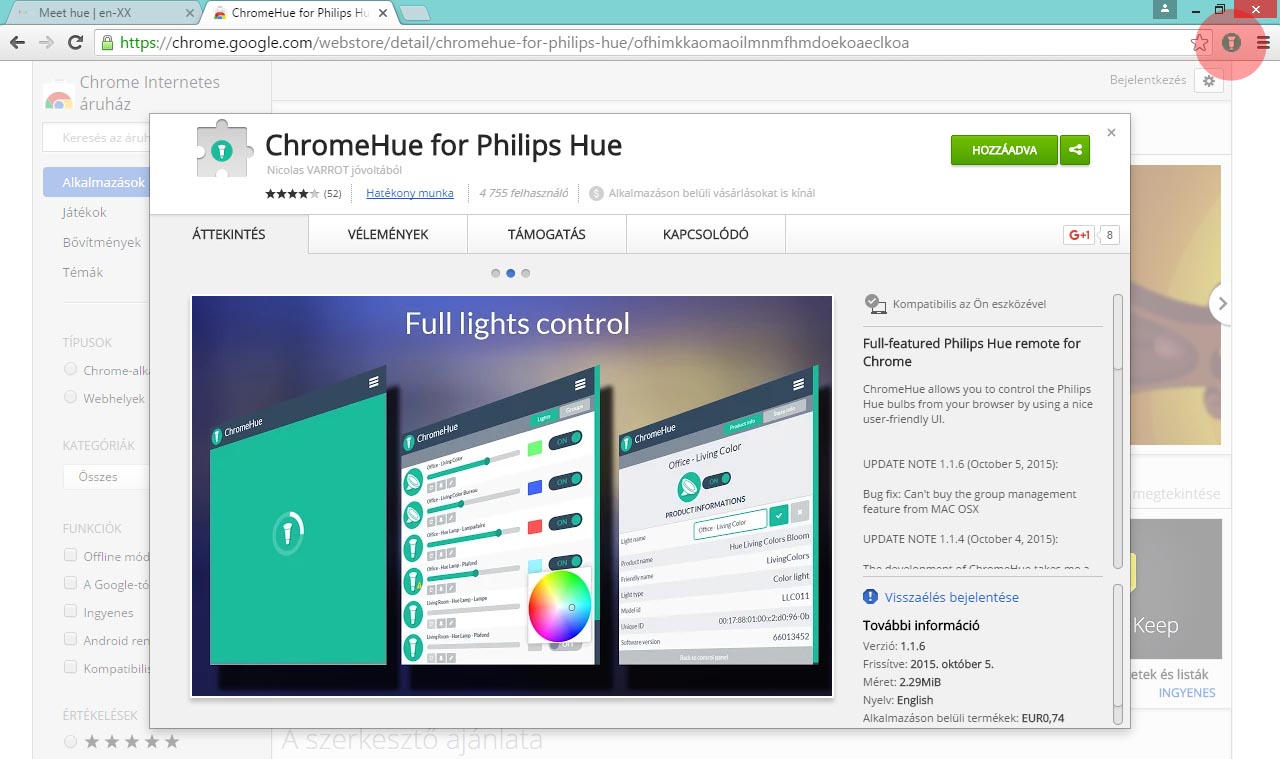The width and height of the screenshot is (1280, 759).
Task: Tick the Ingyenes checkbox
Action: click(70, 611)
